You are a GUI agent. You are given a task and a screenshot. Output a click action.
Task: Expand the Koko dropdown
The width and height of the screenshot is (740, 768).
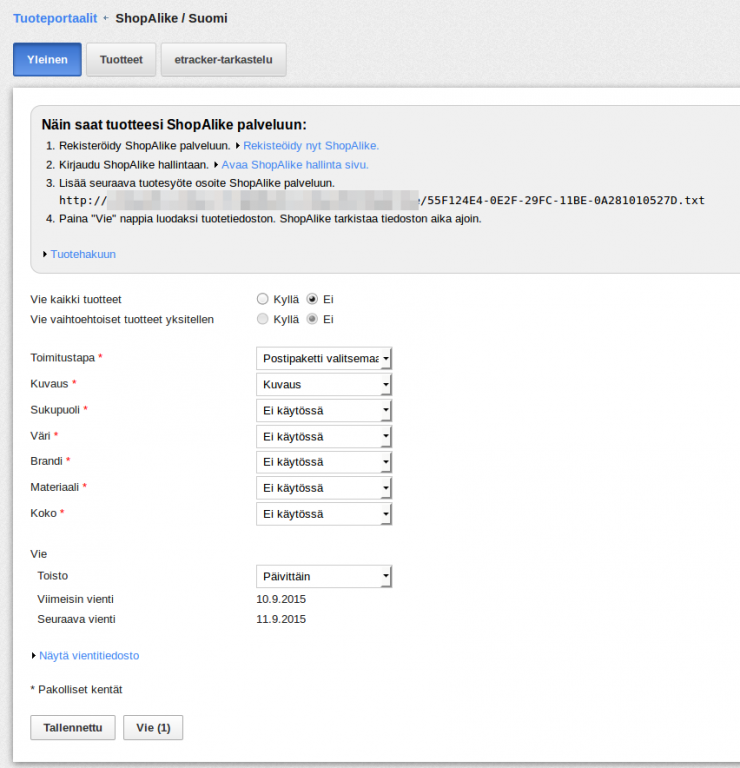pos(324,514)
